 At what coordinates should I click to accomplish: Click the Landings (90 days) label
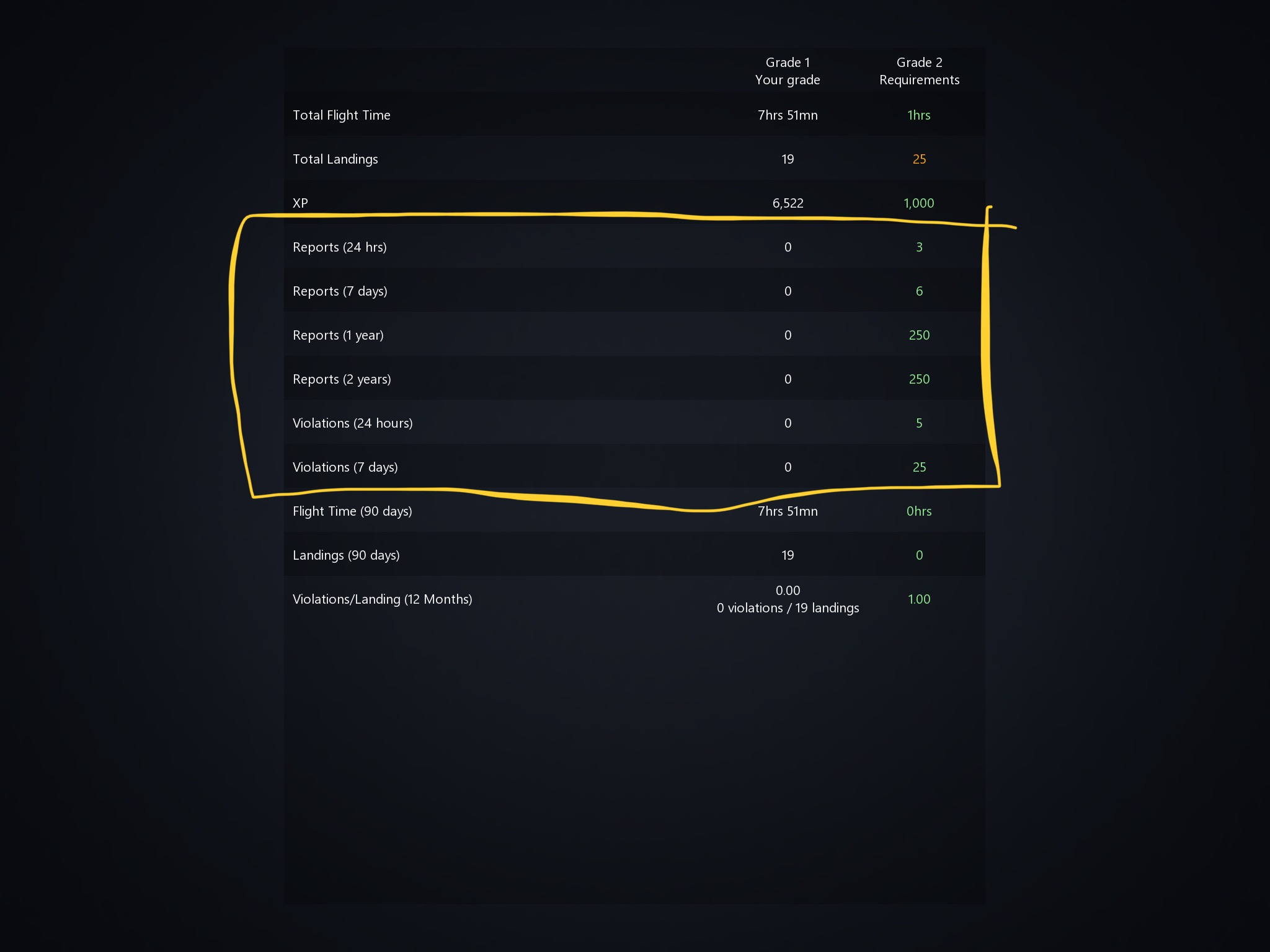point(346,555)
